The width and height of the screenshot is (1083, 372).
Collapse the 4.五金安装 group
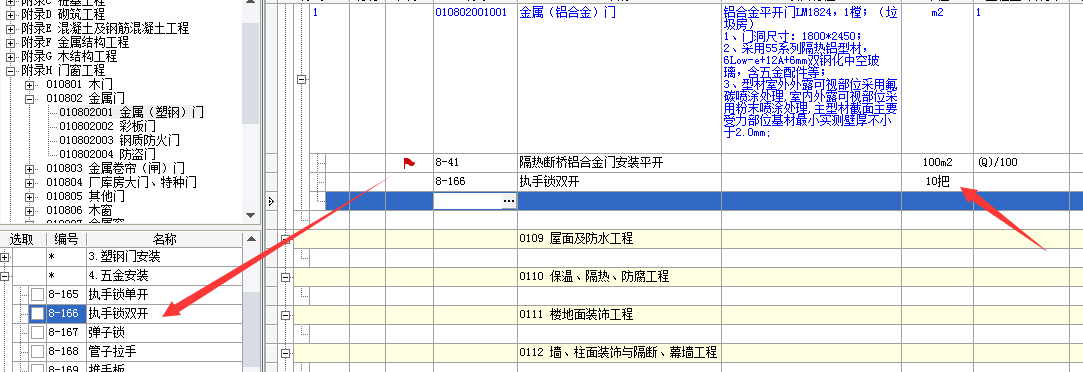click(6, 275)
